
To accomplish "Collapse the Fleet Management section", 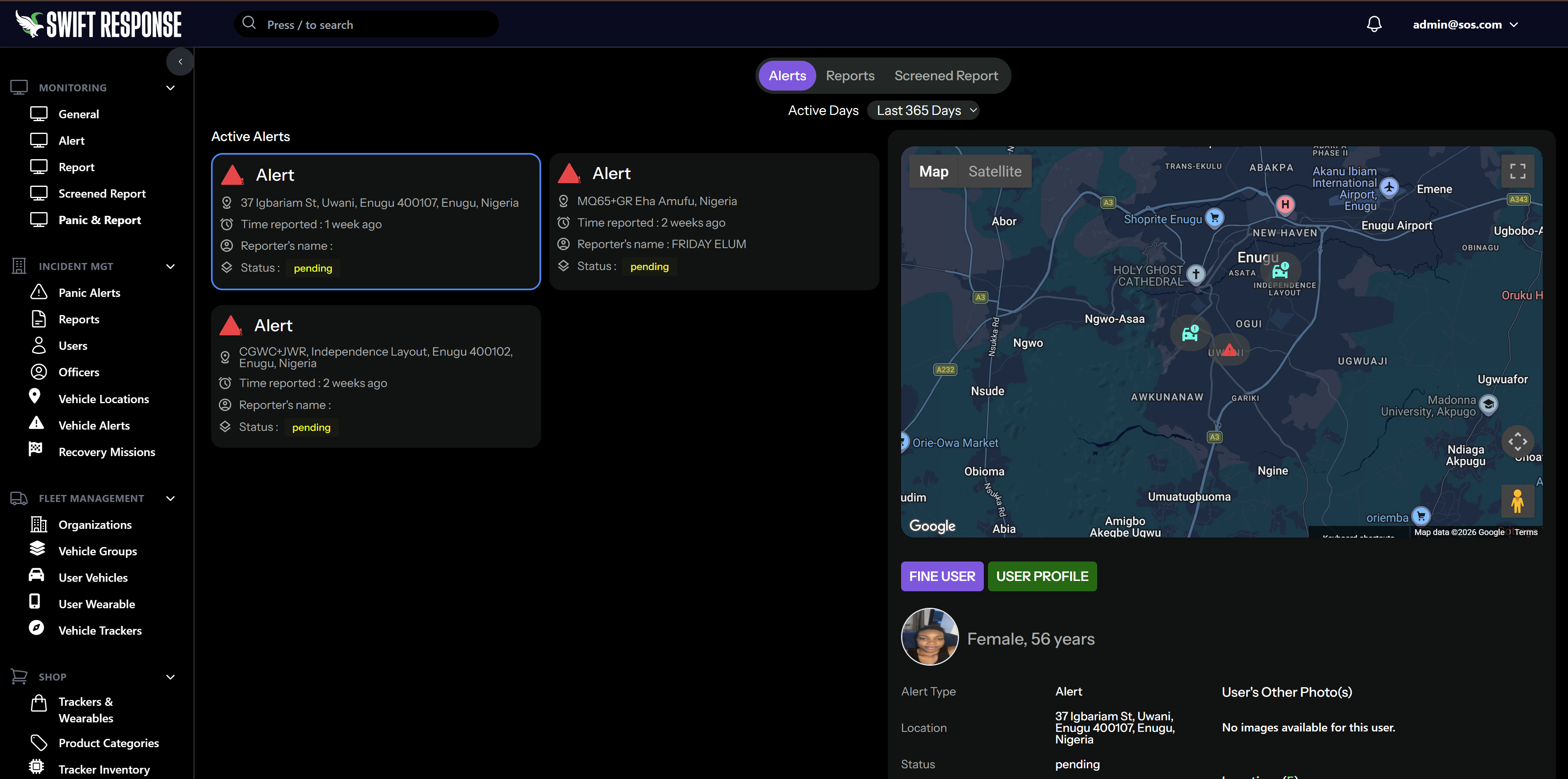I will (x=170, y=498).
